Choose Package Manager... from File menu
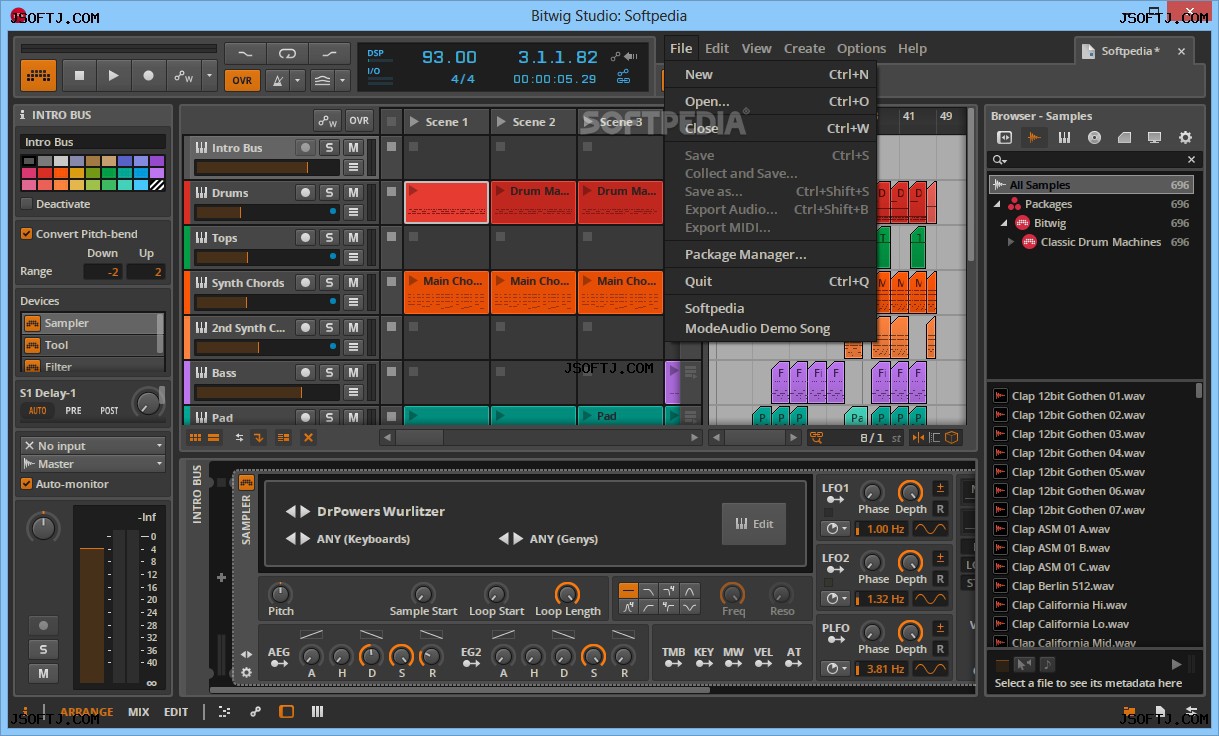 [x=770, y=254]
